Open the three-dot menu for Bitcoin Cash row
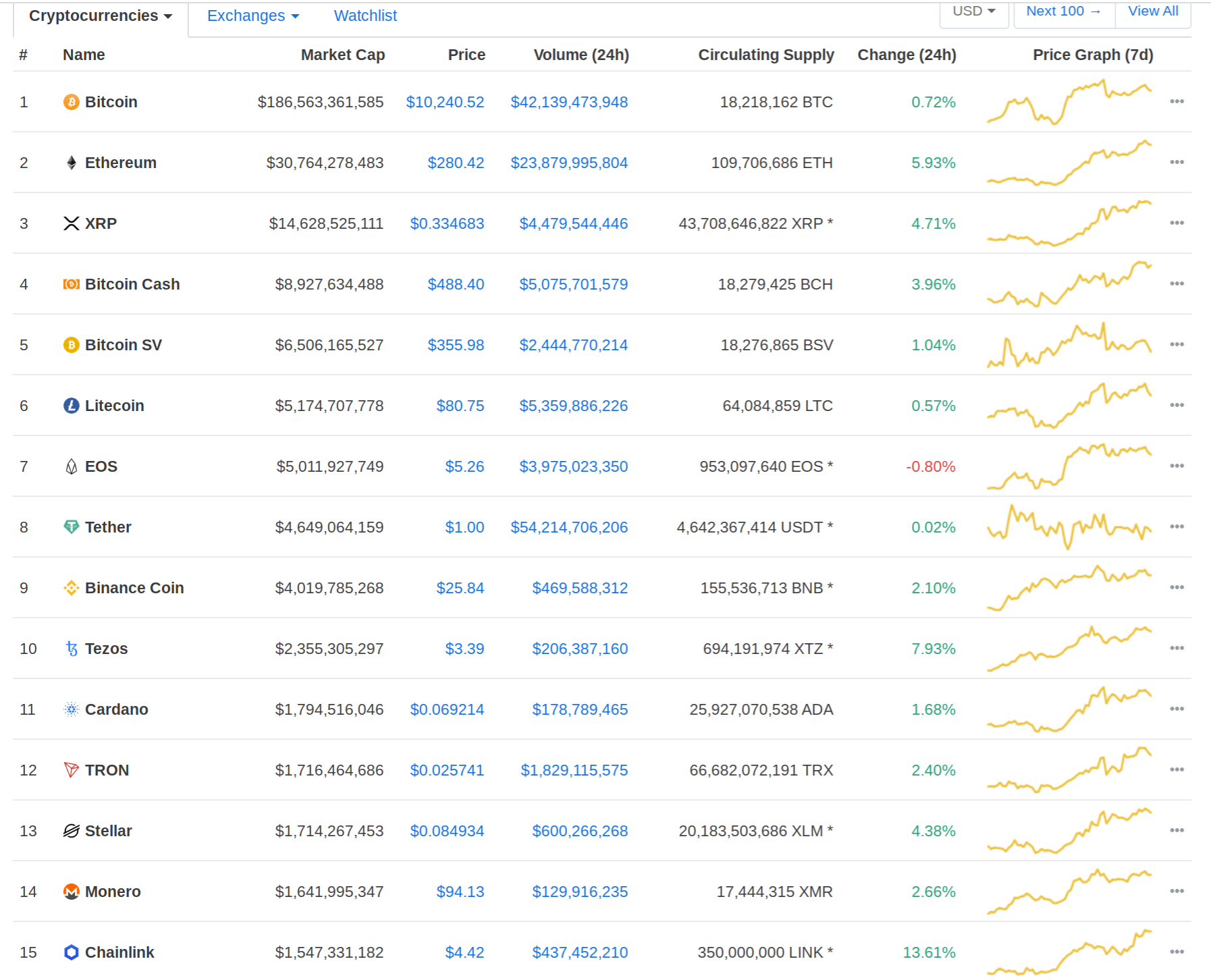 click(x=1177, y=283)
